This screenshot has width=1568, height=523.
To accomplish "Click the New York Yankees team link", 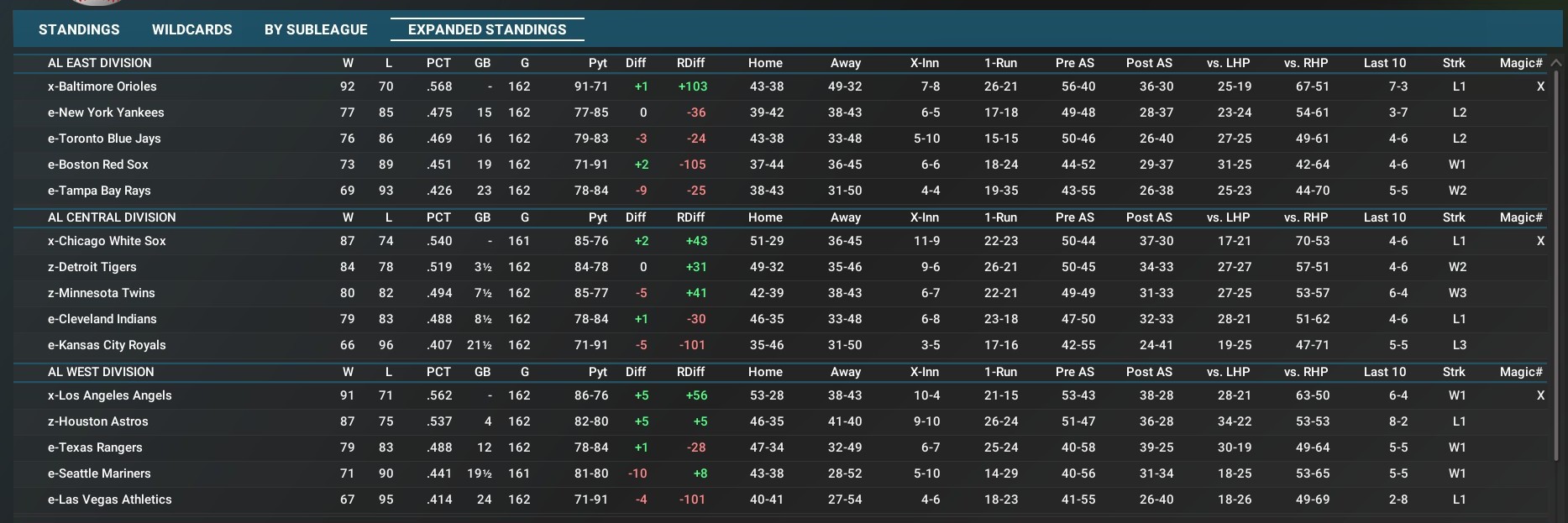I will coord(111,112).
